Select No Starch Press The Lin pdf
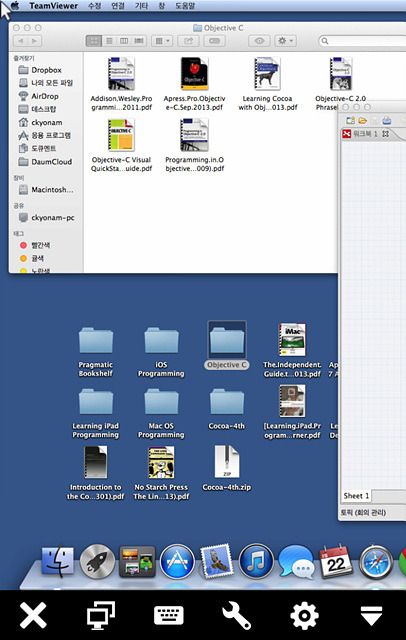 point(161,473)
